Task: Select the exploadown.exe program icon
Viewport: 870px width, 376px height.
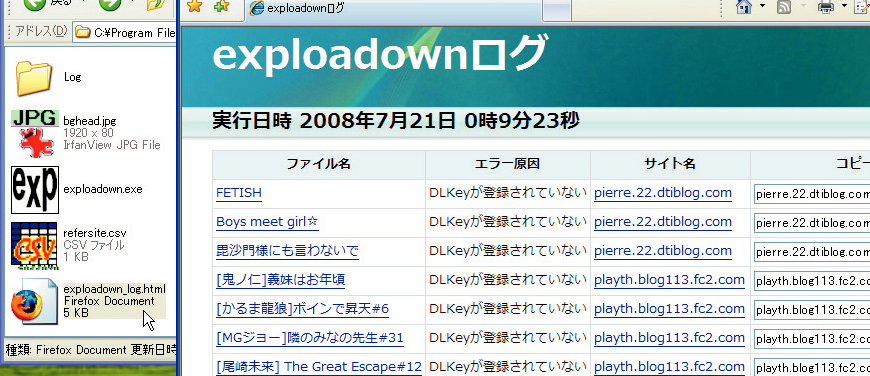Action: [35, 190]
